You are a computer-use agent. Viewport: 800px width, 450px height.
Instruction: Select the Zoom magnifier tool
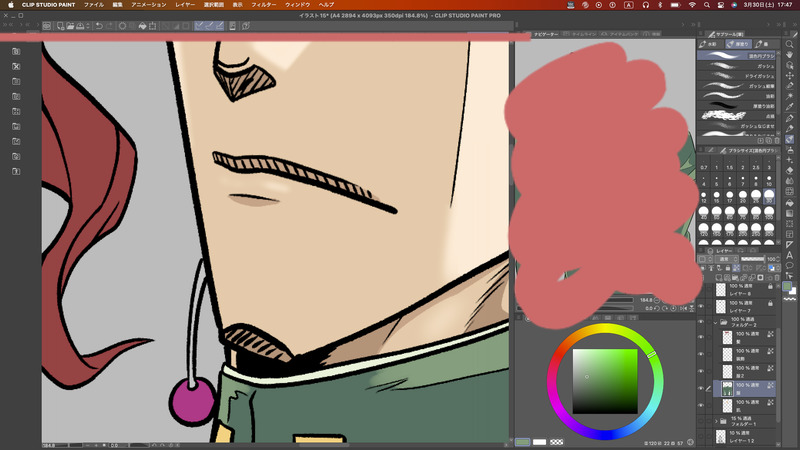790,44
